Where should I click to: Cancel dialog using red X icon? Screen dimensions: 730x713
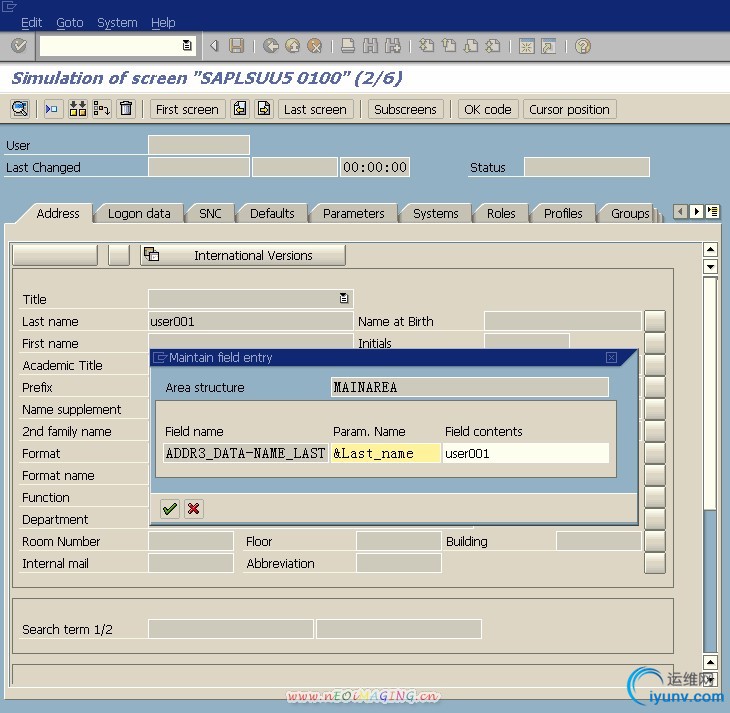click(194, 508)
